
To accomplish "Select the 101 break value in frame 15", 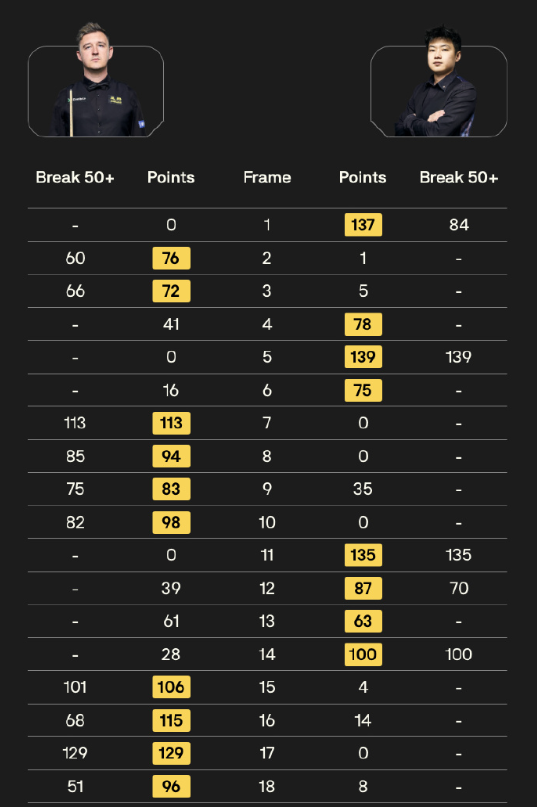I will point(75,687).
